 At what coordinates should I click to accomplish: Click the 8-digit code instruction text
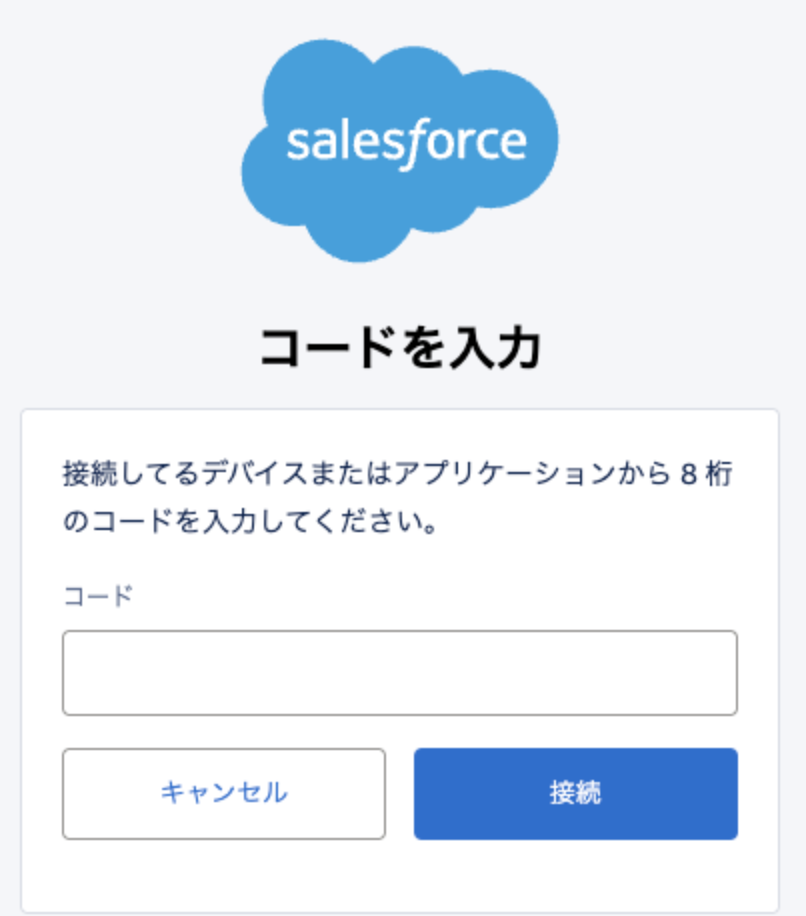398,472
